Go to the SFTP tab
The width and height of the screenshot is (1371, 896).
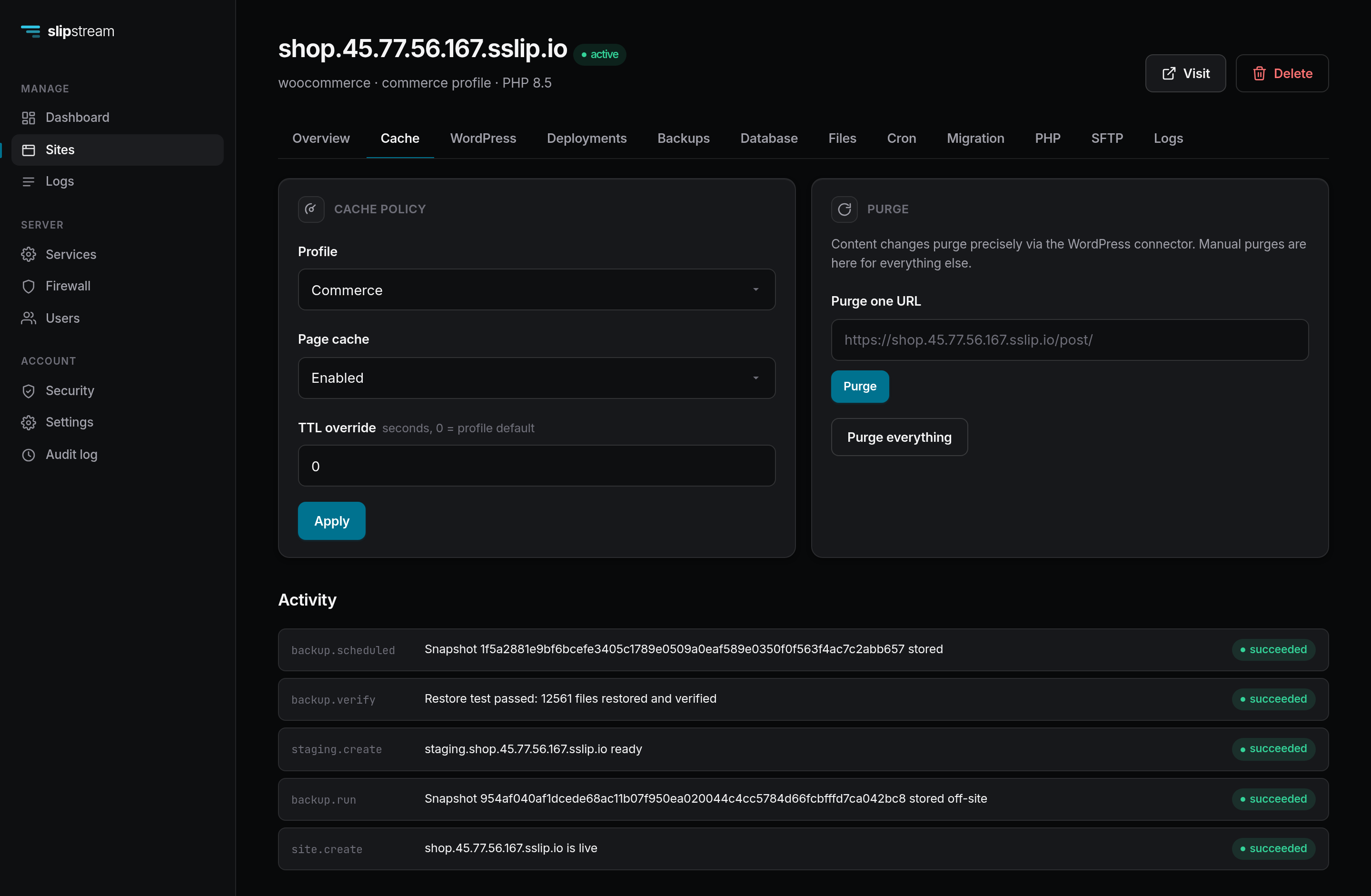1107,138
